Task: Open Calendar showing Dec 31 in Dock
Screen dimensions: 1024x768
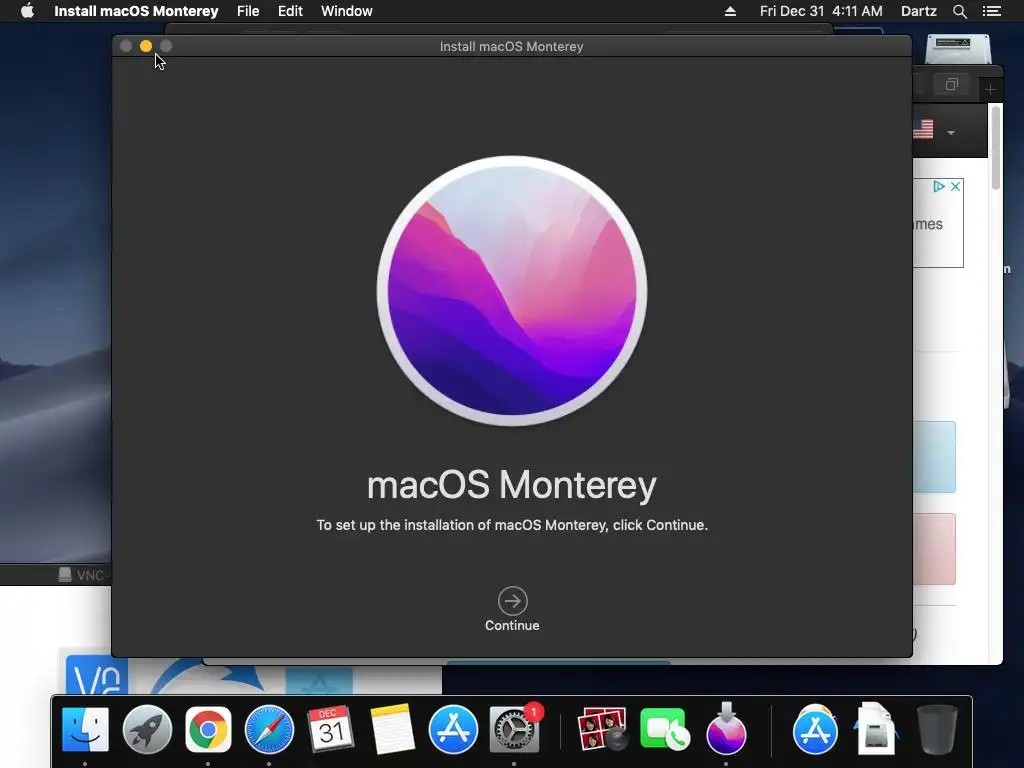Action: 330,729
